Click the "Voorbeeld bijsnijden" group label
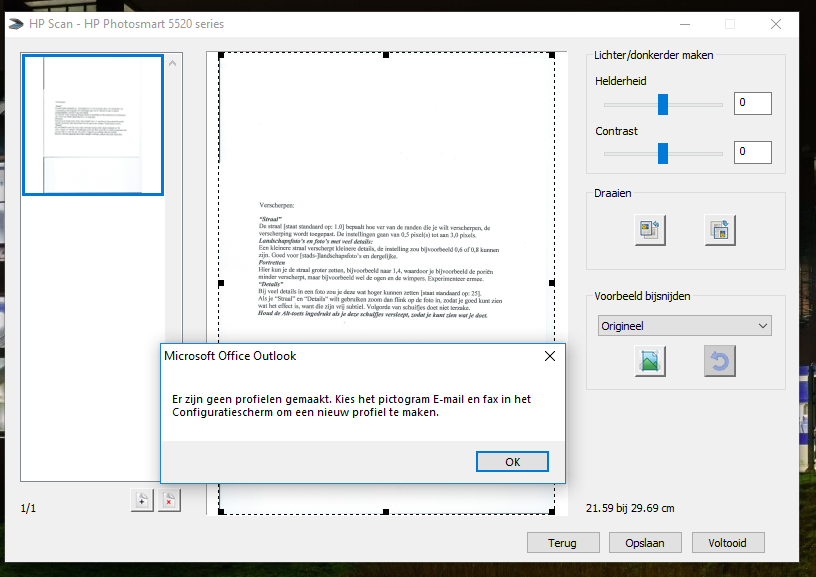Image resolution: width=816 pixels, height=577 pixels. click(642, 296)
